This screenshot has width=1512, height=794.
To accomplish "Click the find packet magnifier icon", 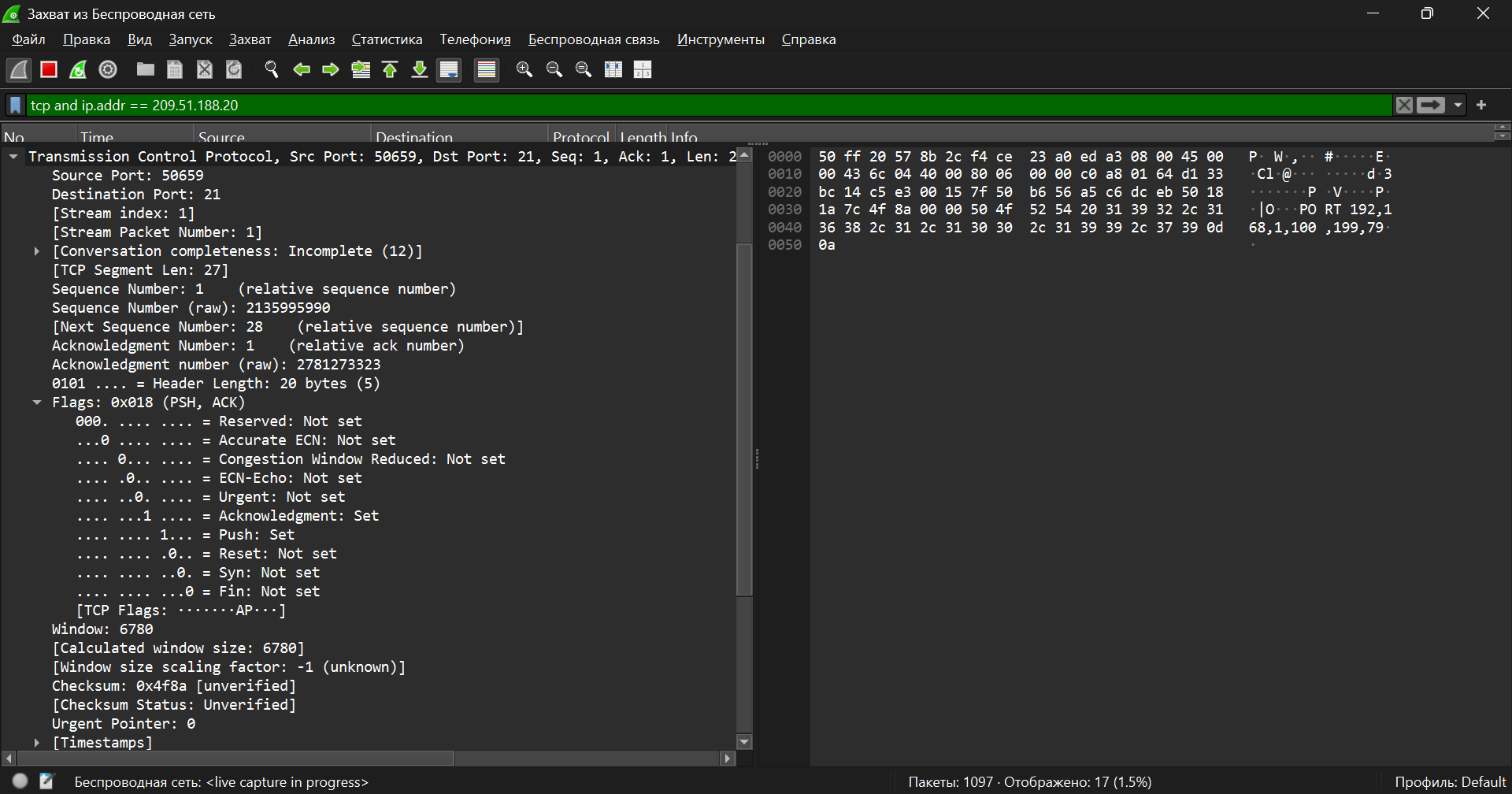I will [272, 70].
